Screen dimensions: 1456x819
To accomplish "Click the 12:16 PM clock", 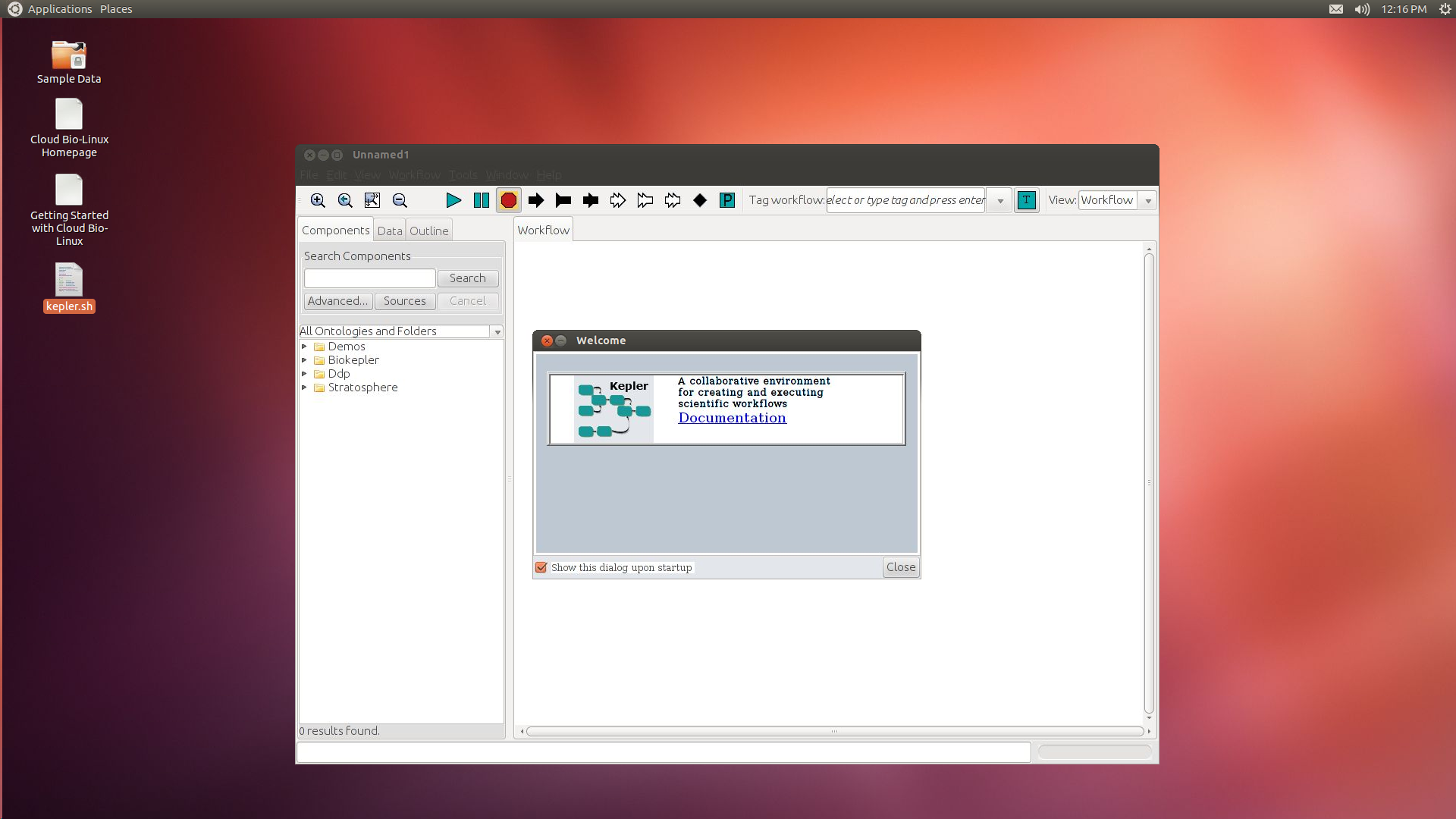I will (x=1404, y=9).
